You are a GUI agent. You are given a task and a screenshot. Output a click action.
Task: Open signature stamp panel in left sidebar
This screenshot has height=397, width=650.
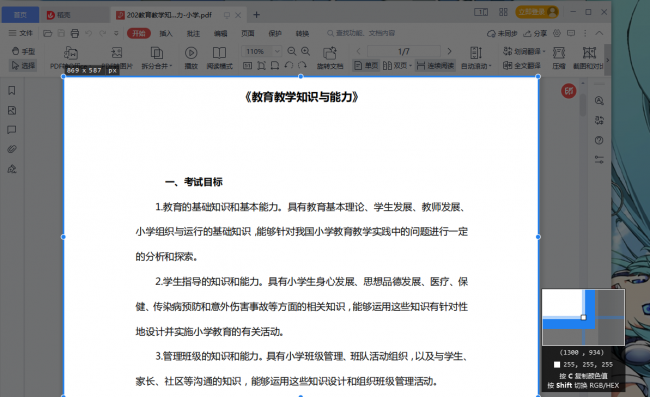(x=12, y=169)
